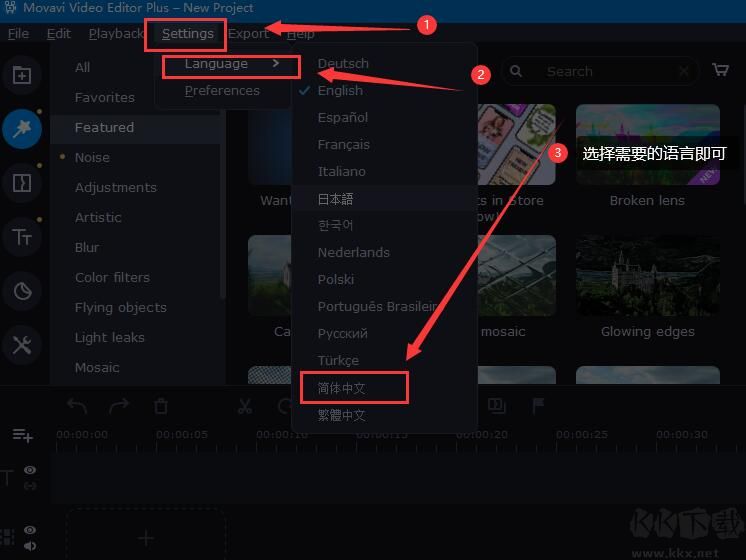746x560 pixels.
Task: Select 繁體中文 language
Action: click(342, 415)
